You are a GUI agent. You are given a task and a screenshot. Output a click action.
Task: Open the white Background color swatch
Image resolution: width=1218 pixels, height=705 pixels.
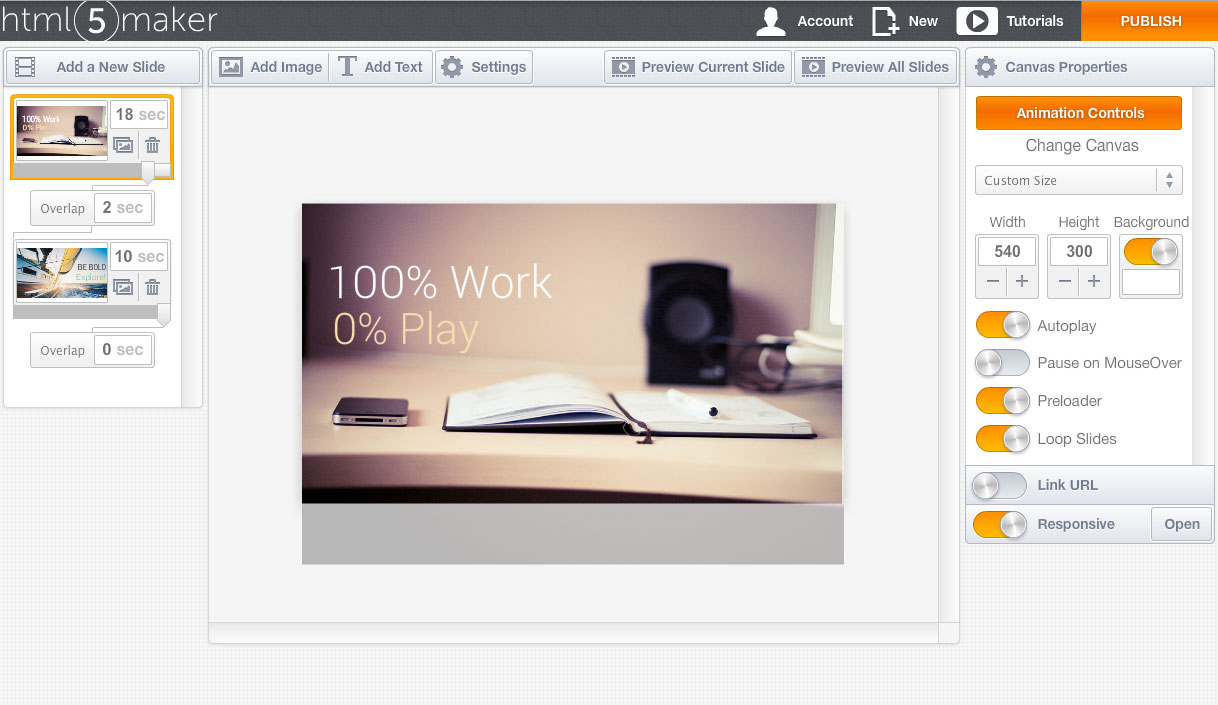(x=1151, y=282)
